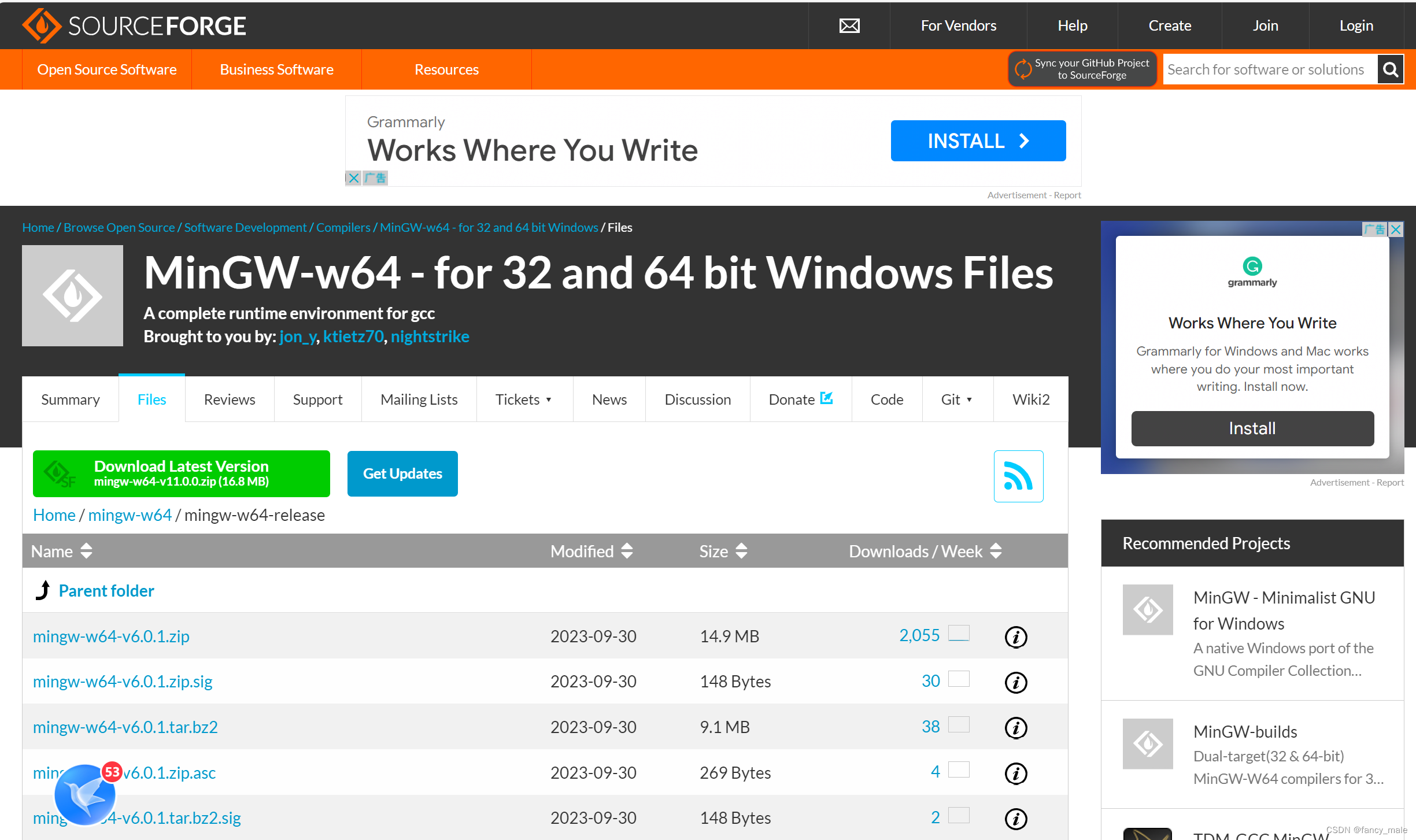Image resolution: width=1416 pixels, height=840 pixels.
Task: Close the top Grammarly banner ad
Action: [354, 178]
